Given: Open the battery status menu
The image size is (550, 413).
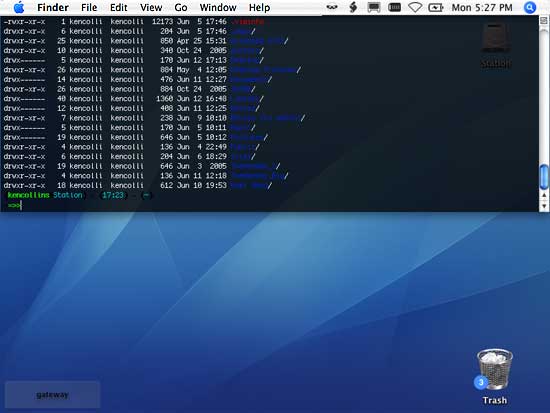Looking at the screenshot, I should 436,7.
